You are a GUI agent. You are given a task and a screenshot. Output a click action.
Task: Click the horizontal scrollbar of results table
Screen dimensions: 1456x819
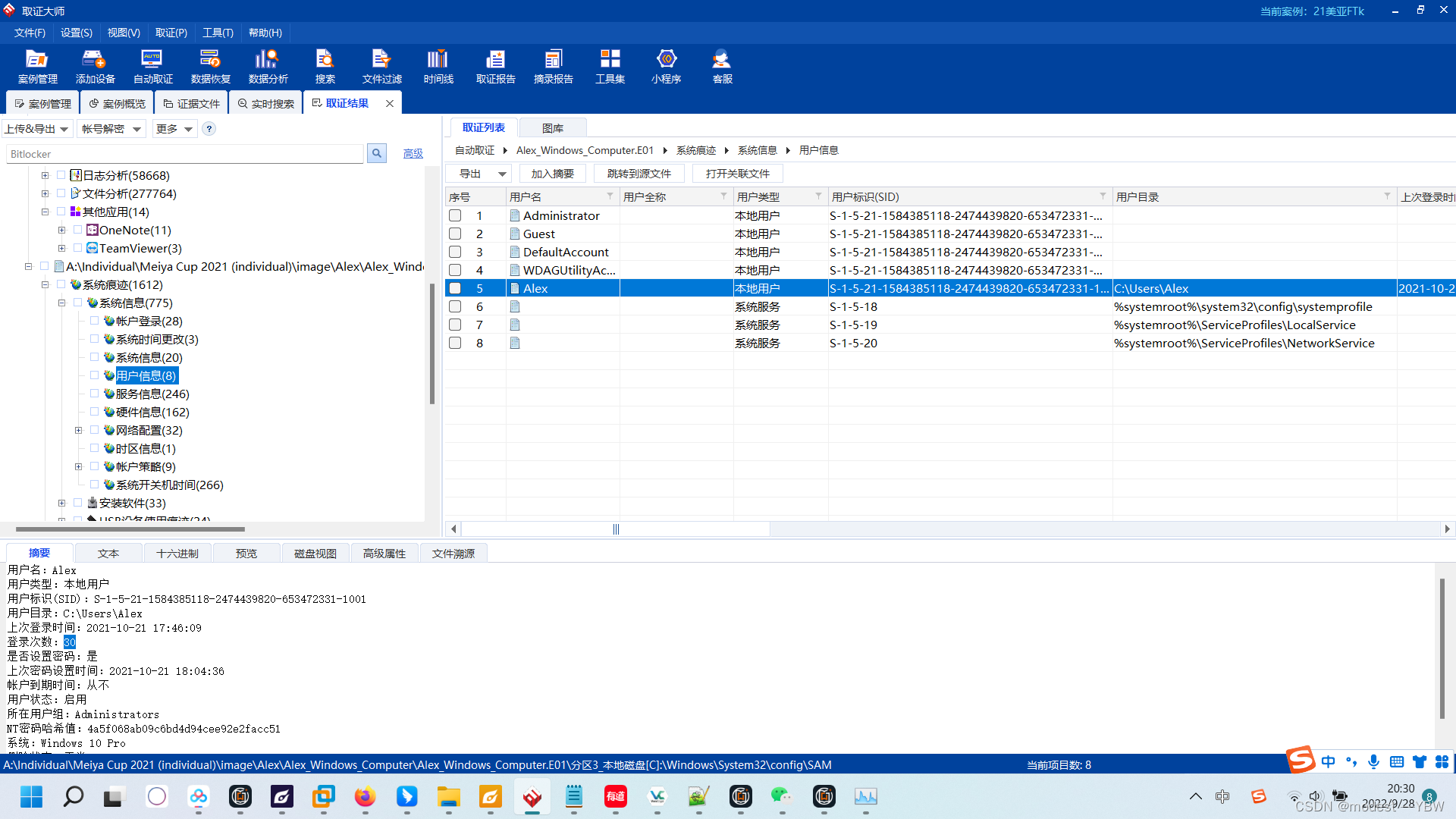[616, 529]
